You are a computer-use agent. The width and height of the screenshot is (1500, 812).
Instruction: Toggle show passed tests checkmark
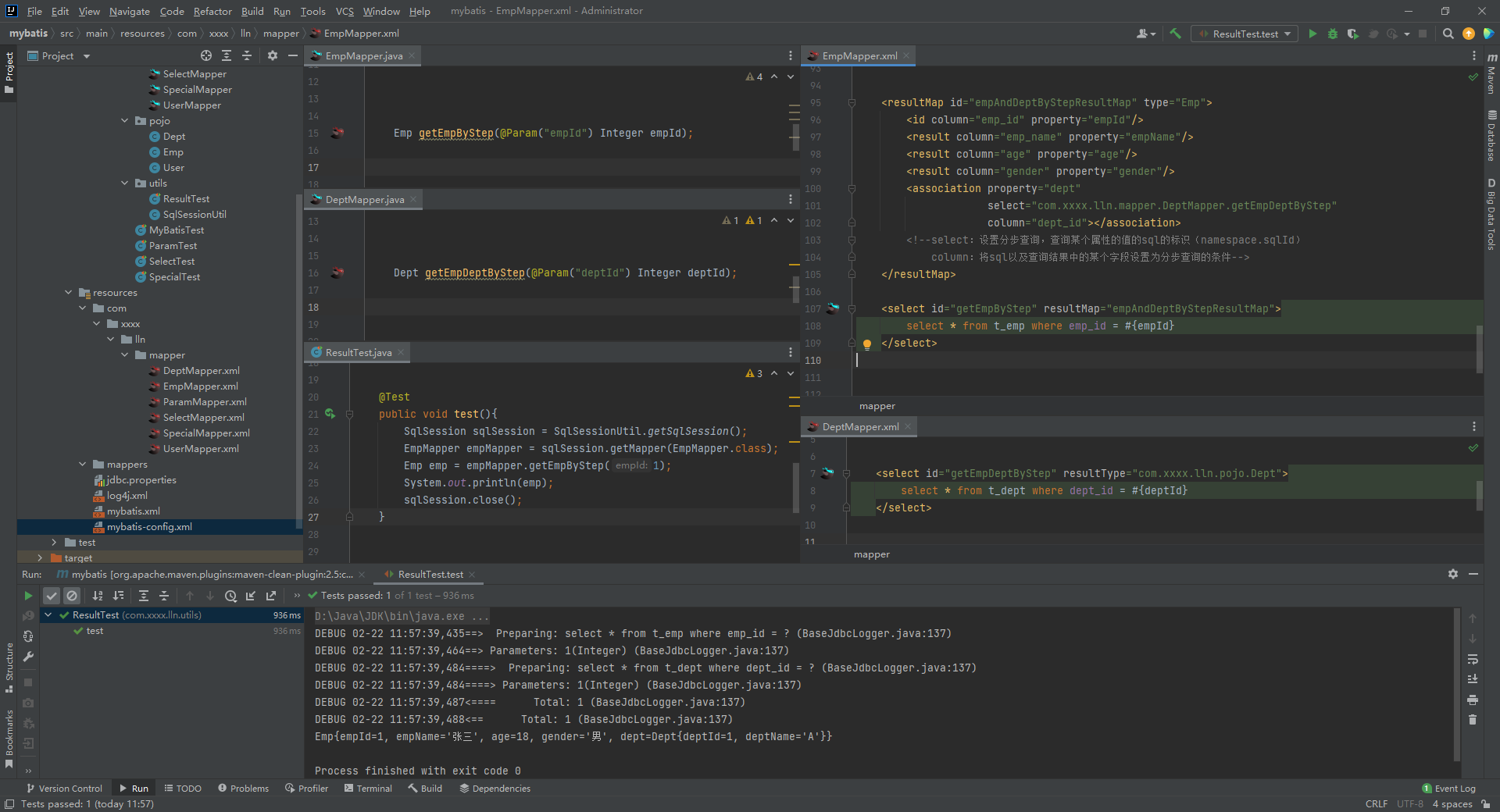[52, 596]
